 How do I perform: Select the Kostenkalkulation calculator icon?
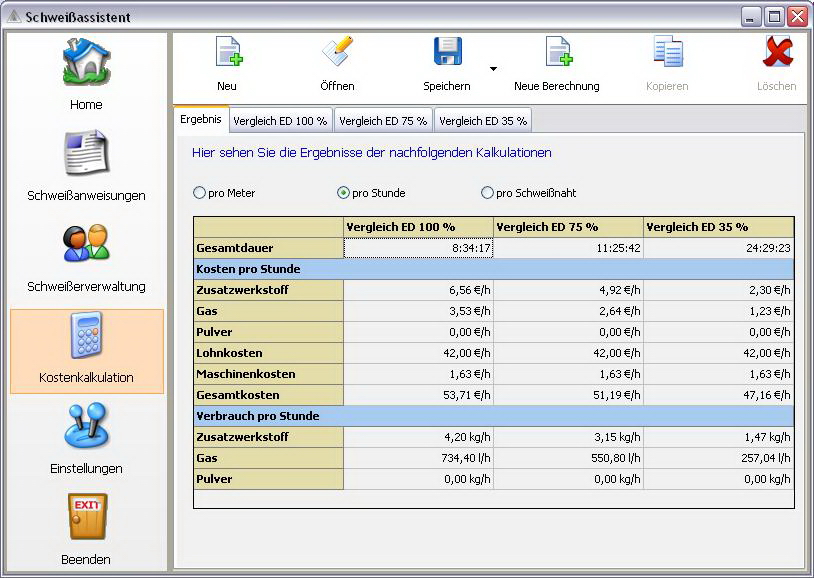point(86,336)
